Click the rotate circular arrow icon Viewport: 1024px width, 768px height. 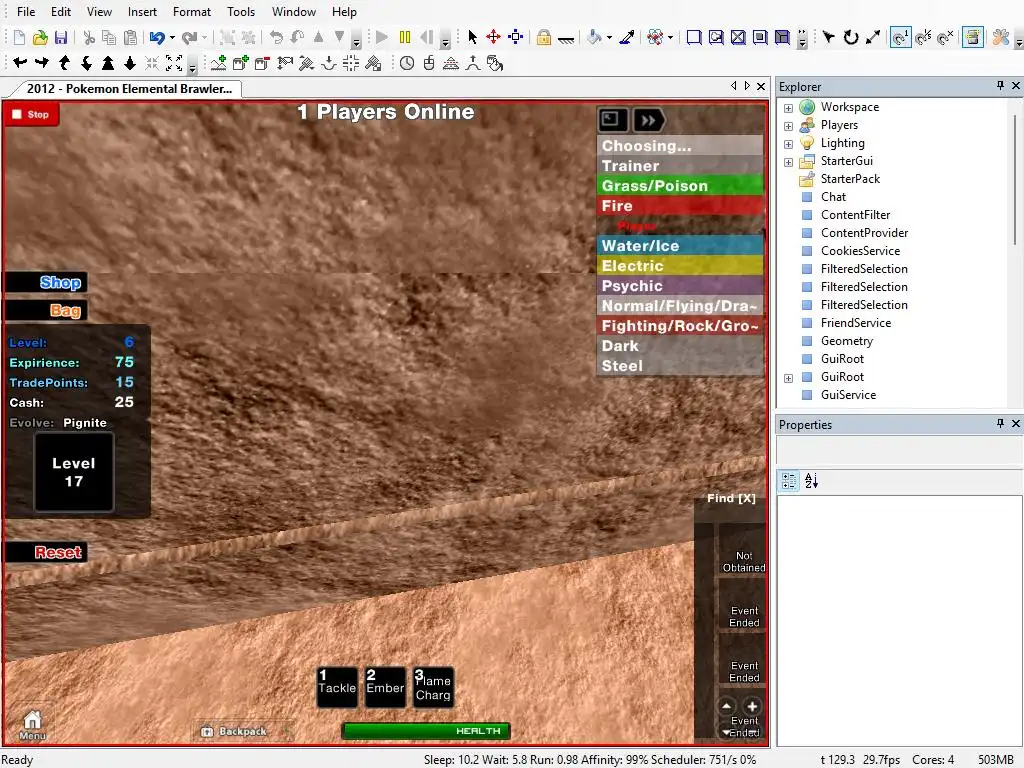click(x=850, y=37)
